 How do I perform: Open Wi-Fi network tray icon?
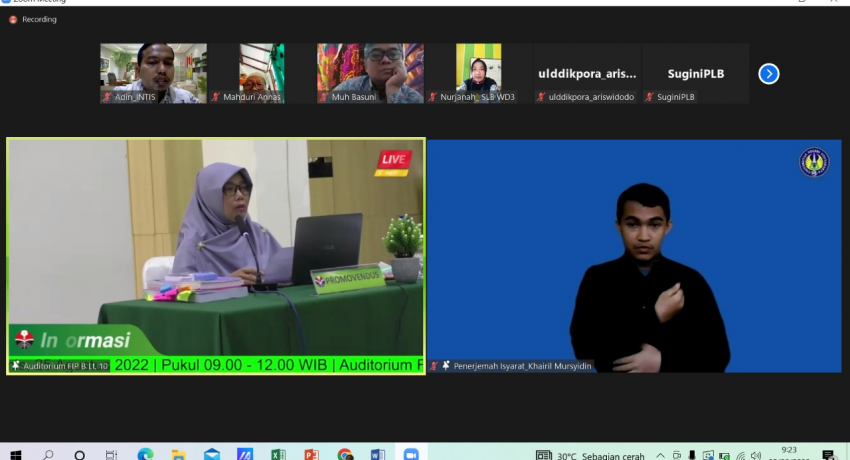[x=740, y=456]
